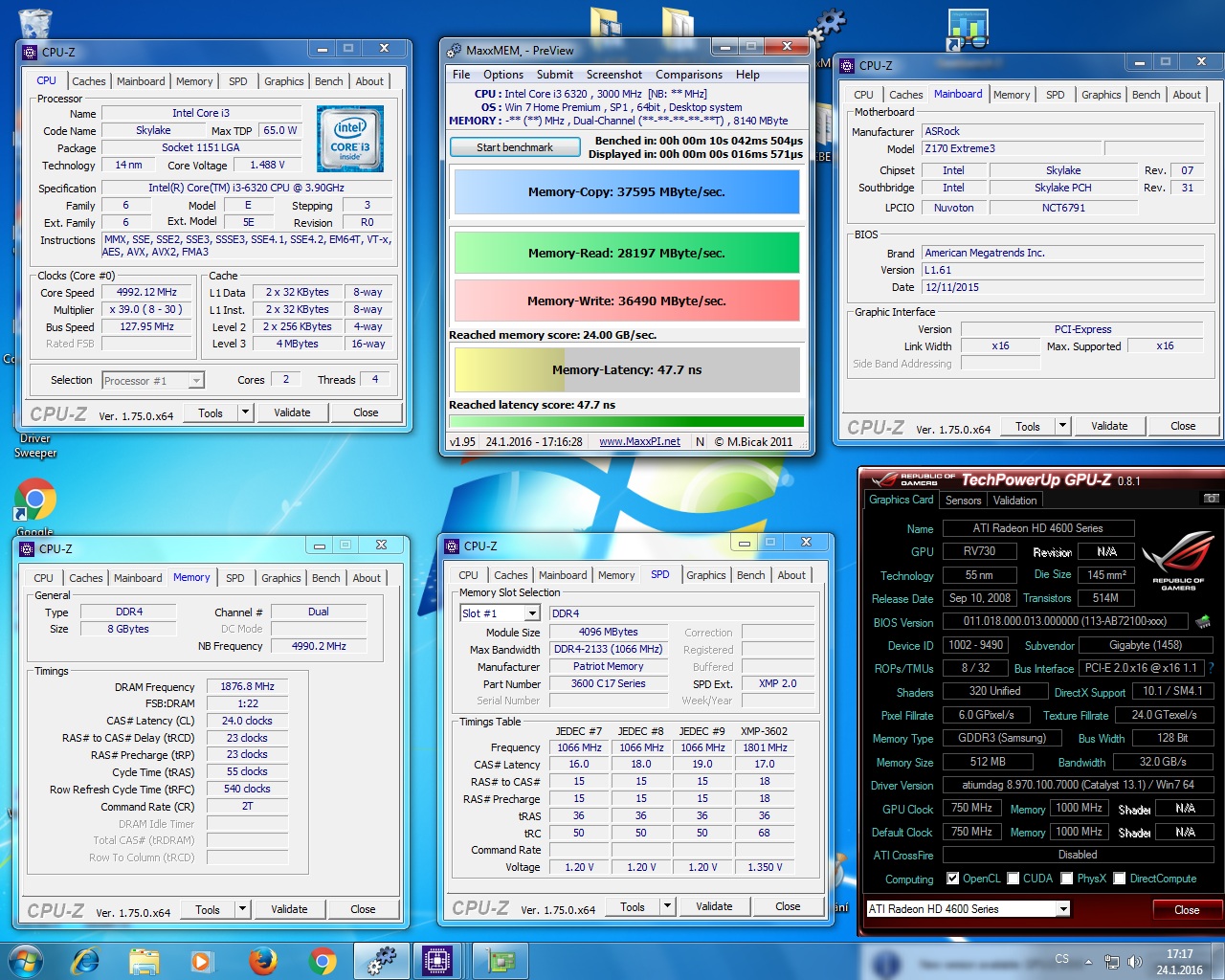Open the ATI Radeon HD 4600 GPU selector dropdown
Viewport: 1225px width, 980px height.
click(1062, 909)
